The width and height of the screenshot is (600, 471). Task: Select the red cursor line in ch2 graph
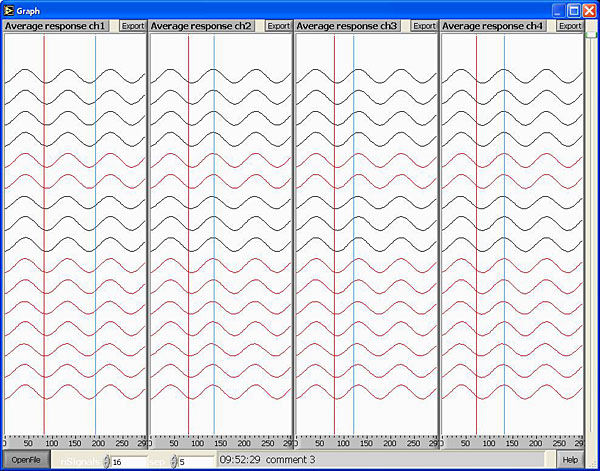189,235
